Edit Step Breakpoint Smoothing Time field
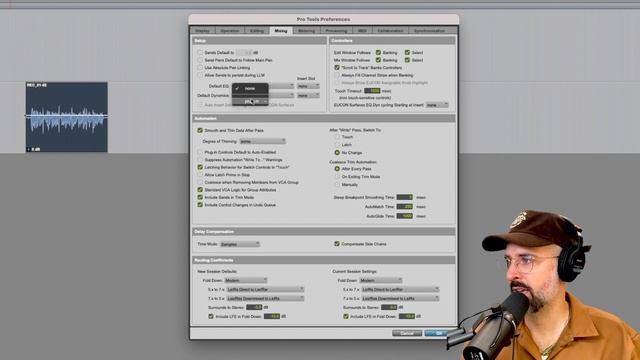The image size is (640, 360). [404, 197]
